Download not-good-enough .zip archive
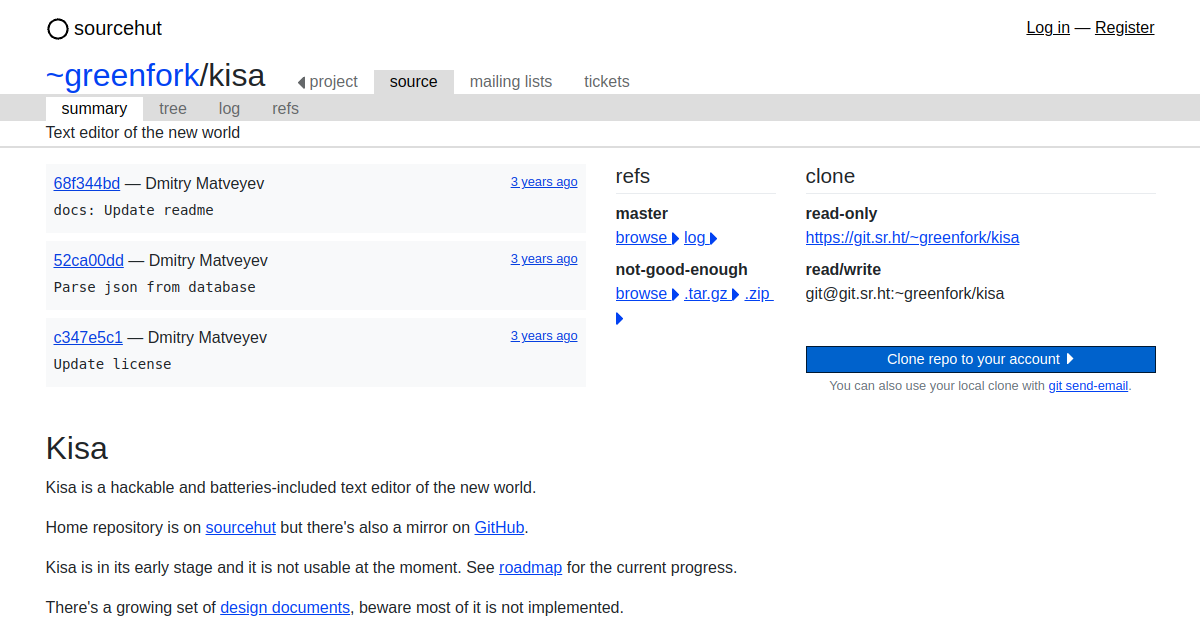Image resolution: width=1200 pixels, height=630 pixels. (758, 293)
